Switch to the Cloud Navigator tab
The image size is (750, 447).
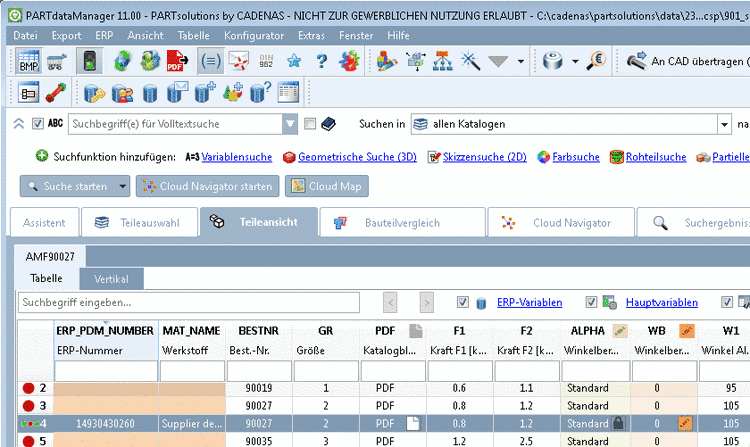click(x=561, y=222)
